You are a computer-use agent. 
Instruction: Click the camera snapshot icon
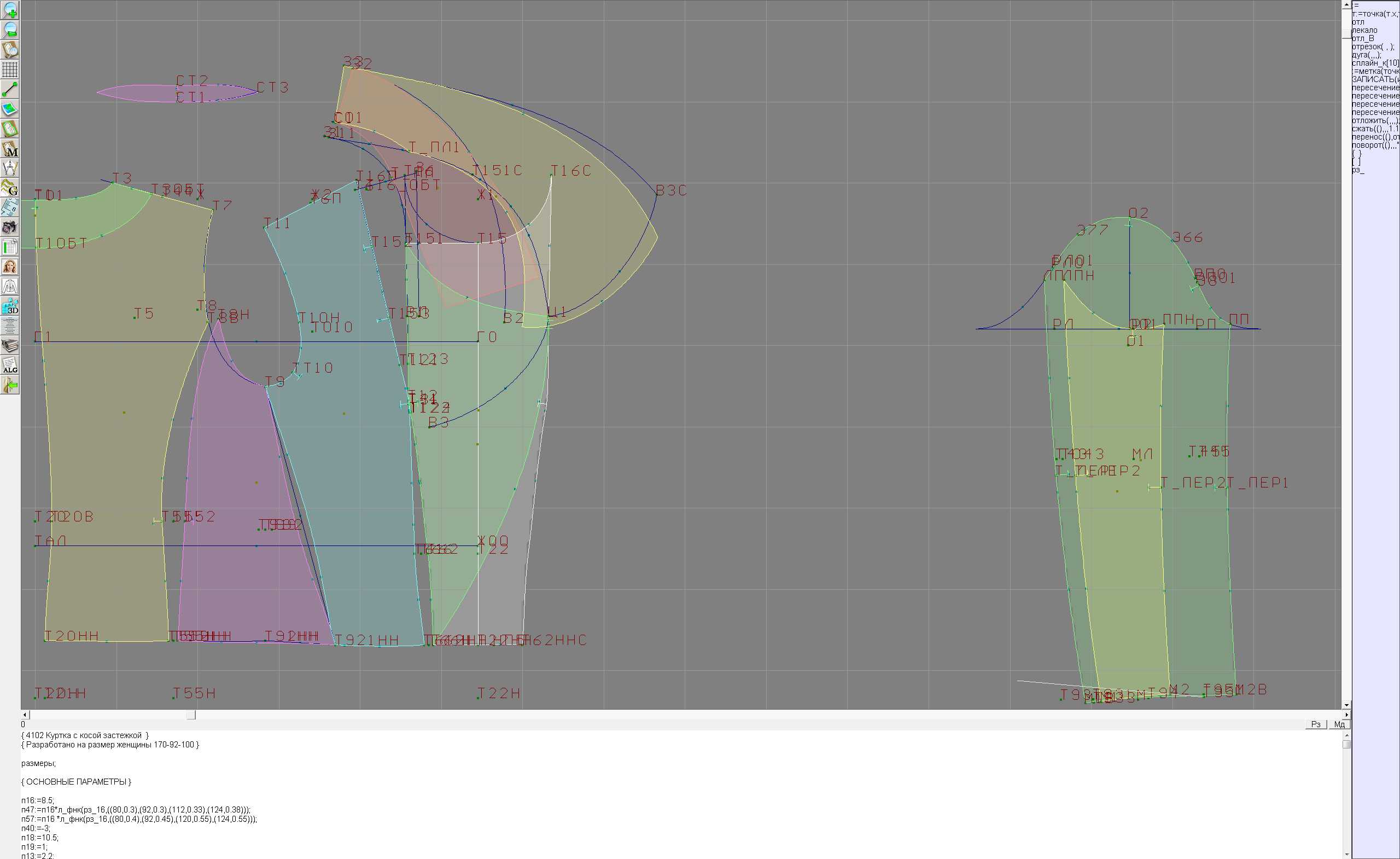pyautogui.click(x=10, y=227)
